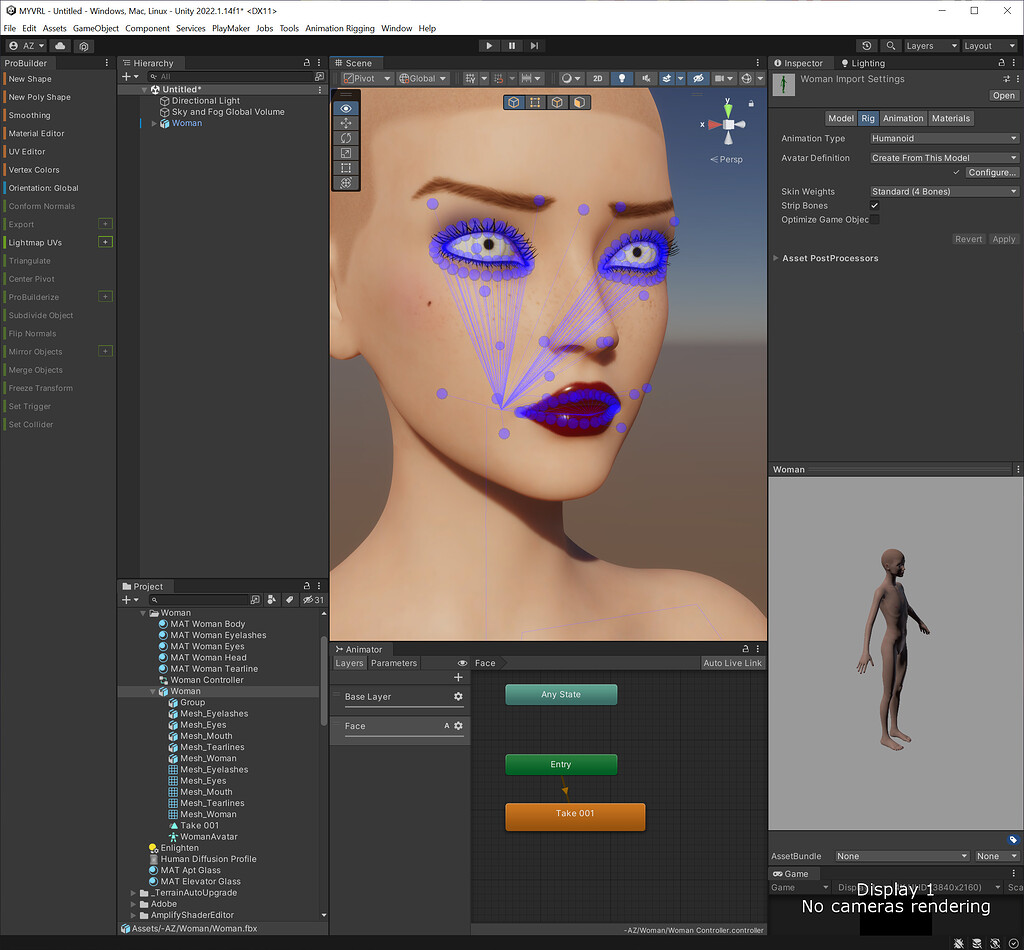This screenshot has width=1024, height=950.
Task: Enable the Optimize Game Object checkbox
Action: pyautogui.click(x=874, y=219)
